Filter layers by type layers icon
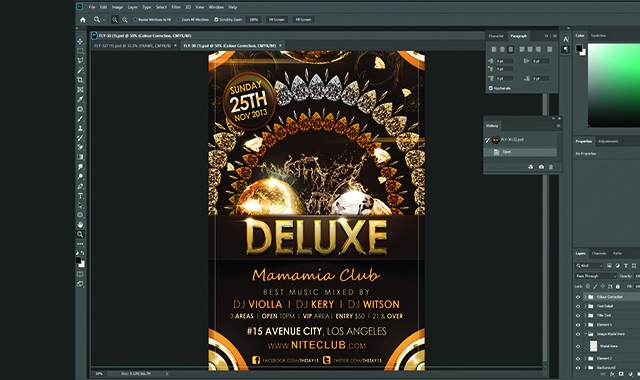 (626, 266)
